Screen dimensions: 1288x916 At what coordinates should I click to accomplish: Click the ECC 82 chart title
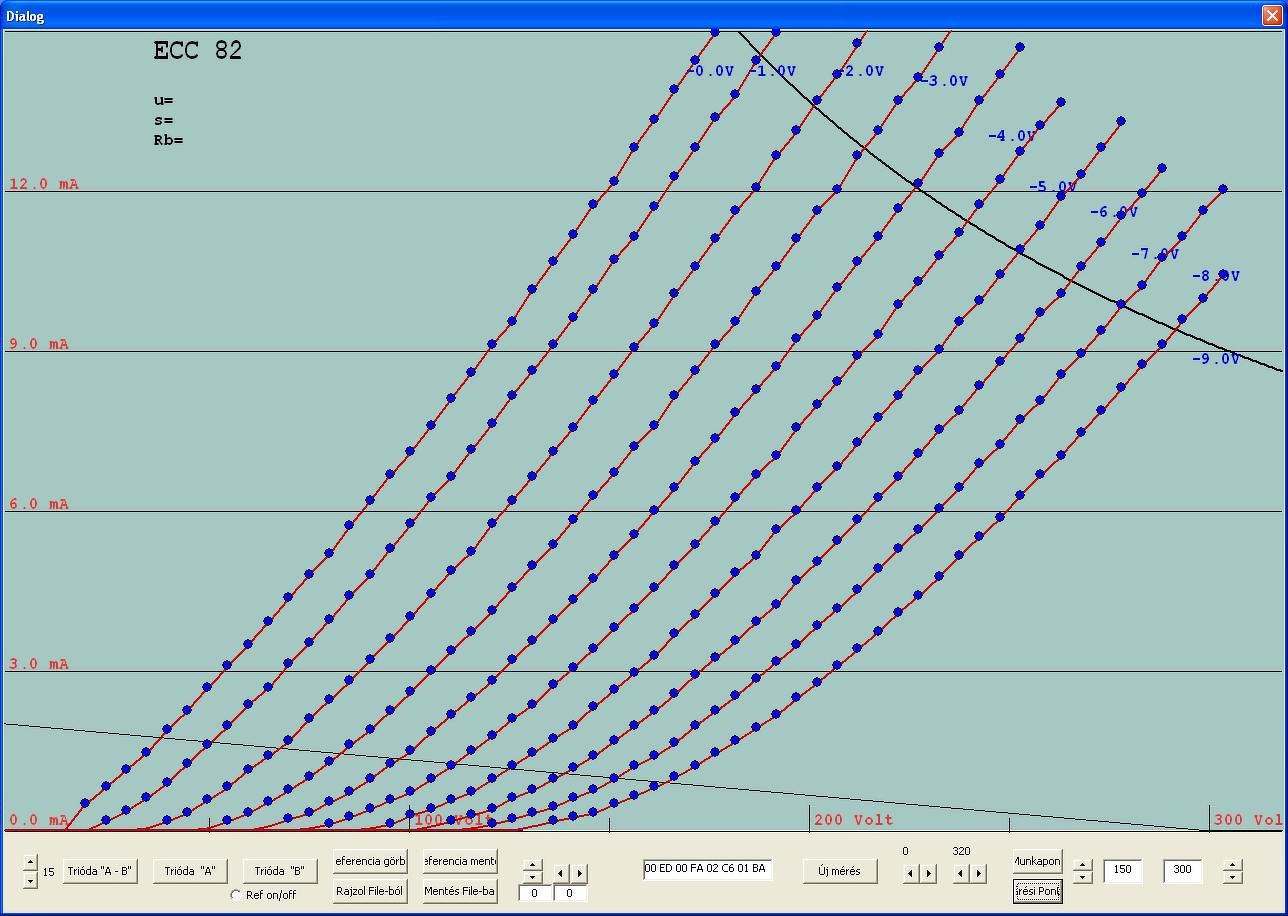198,51
